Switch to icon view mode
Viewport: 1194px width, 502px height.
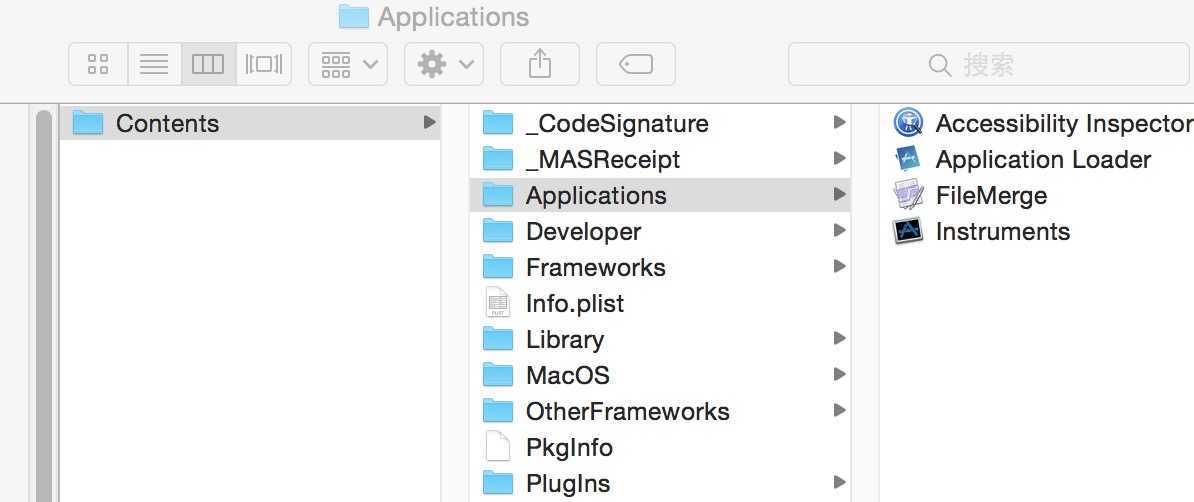click(98, 64)
